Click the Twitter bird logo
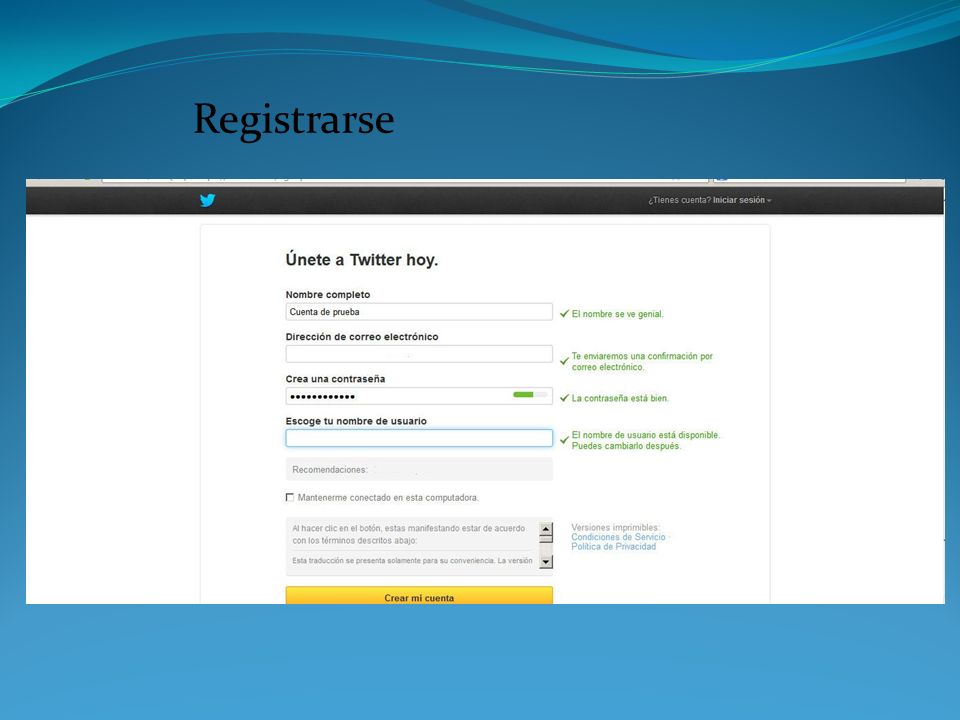The width and height of the screenshot is (960, 720). coord(208,200)
